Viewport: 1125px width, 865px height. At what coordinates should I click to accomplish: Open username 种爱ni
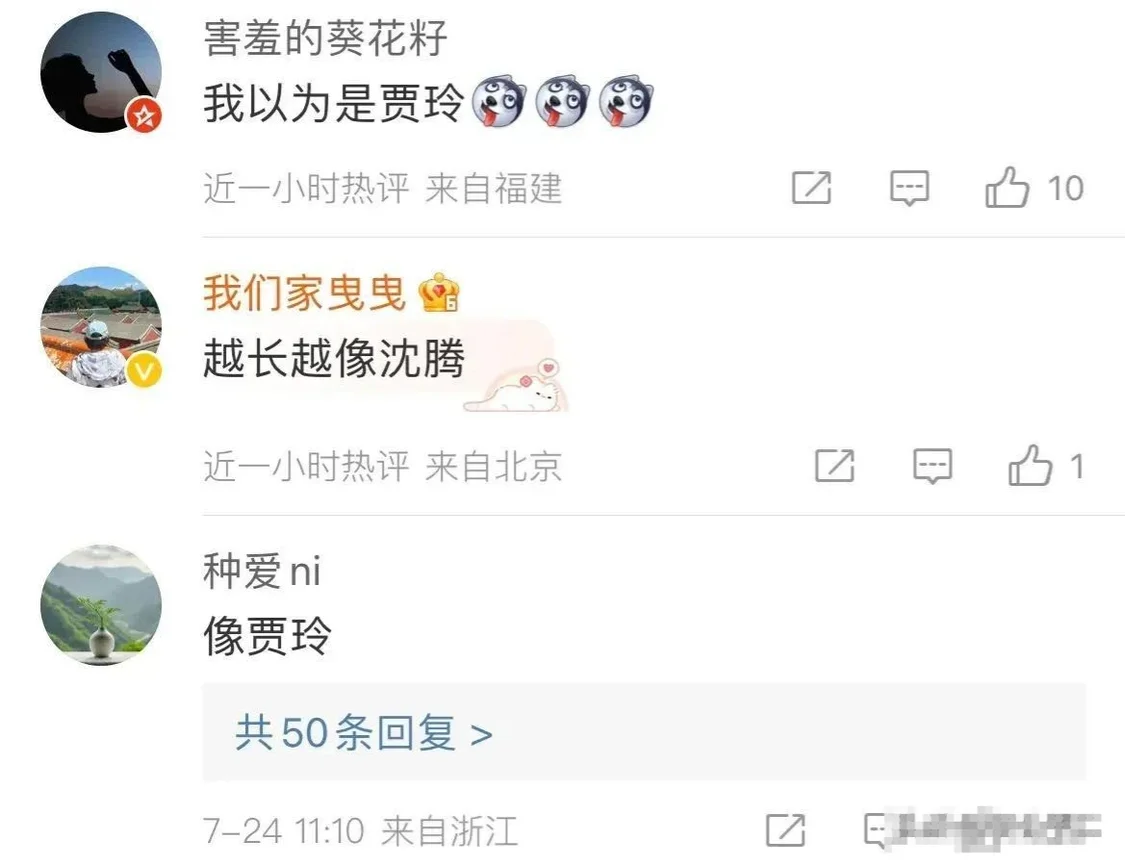[x=262, y=571]
